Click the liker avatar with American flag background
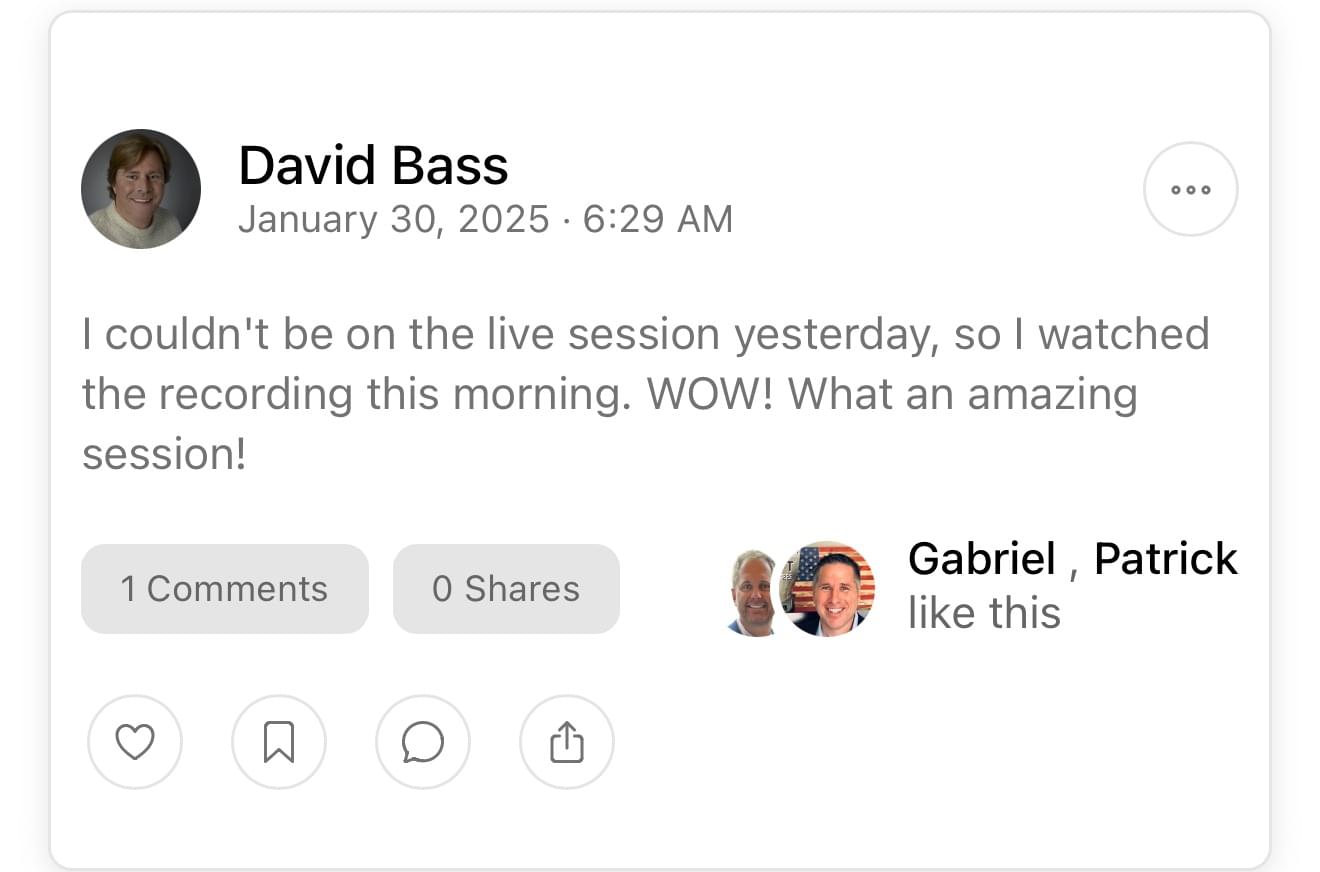The height and width of the screenshot is (872, 1320). point(828,590)
